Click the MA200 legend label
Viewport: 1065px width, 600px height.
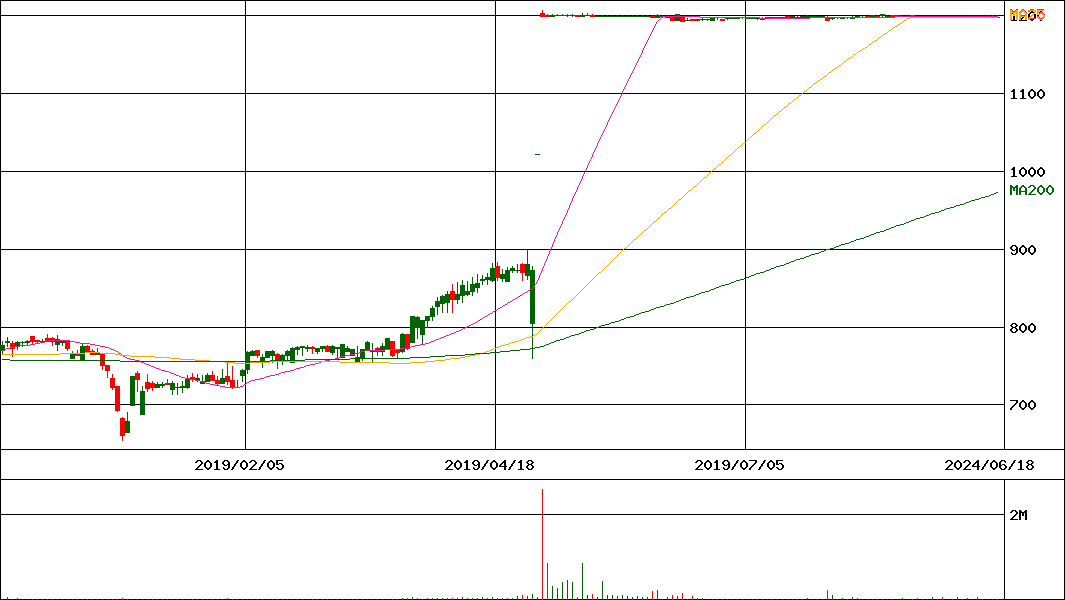click(1031, 190)
